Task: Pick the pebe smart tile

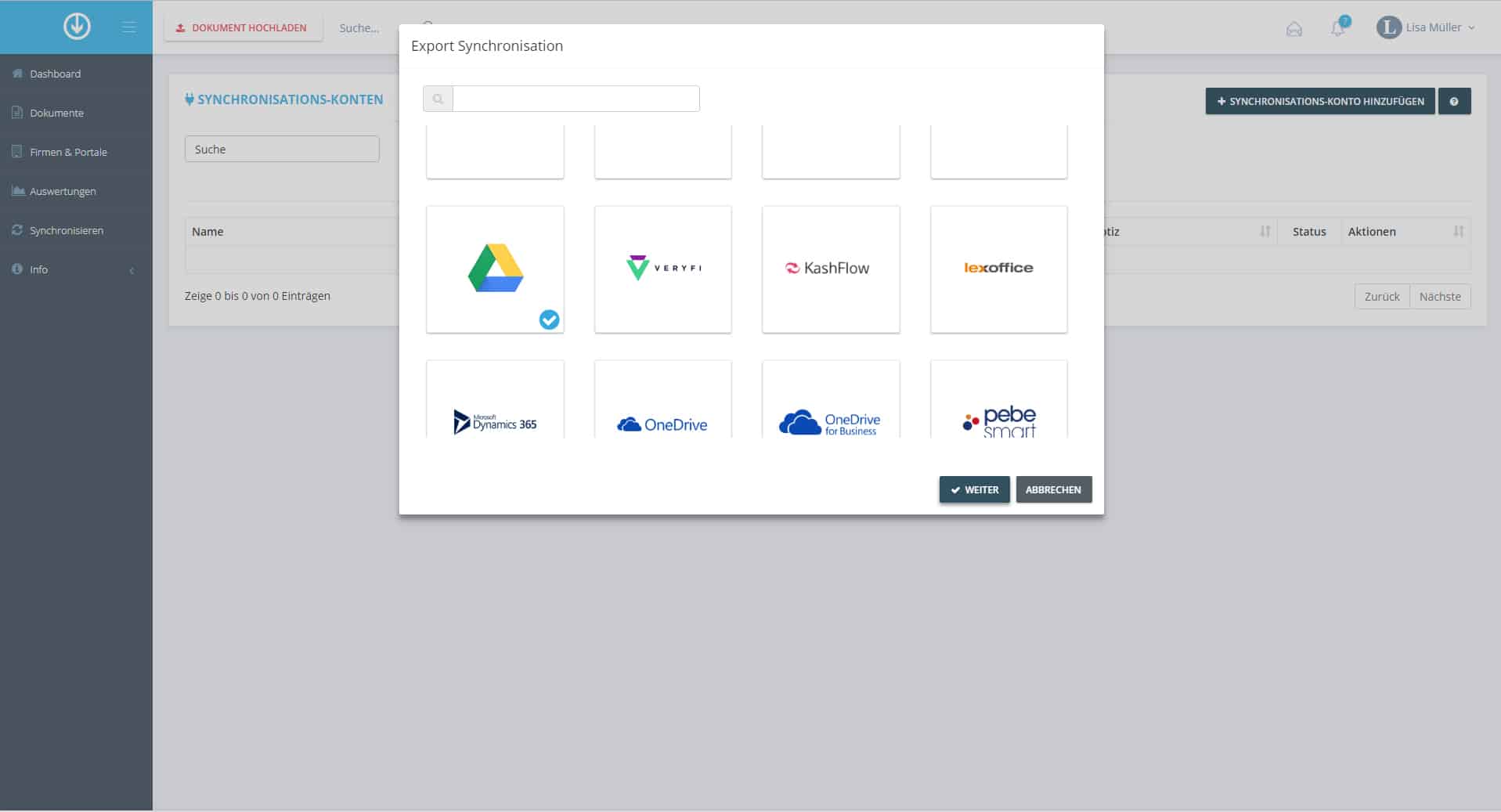Action: pyautogui.click(x=998, y=399)
